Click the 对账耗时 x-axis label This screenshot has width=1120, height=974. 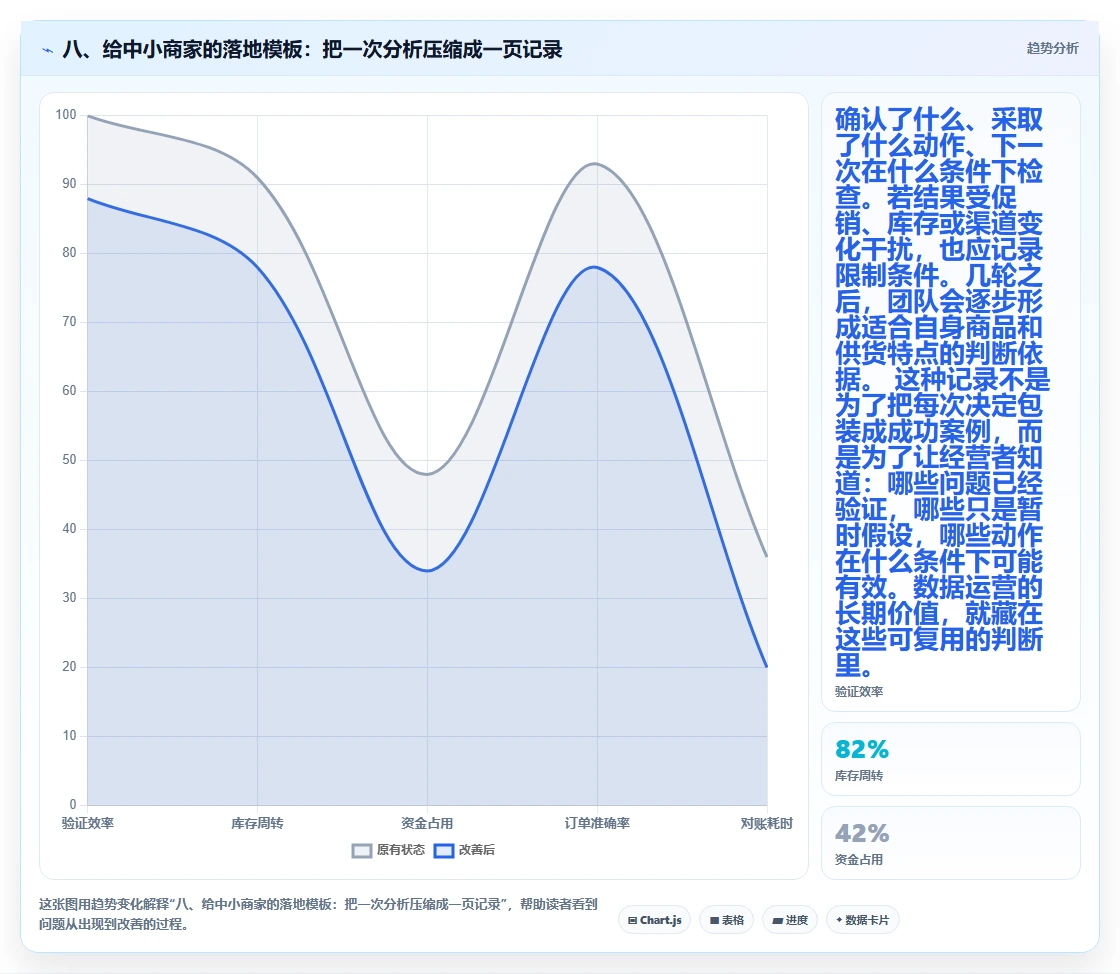coord(766,823)
